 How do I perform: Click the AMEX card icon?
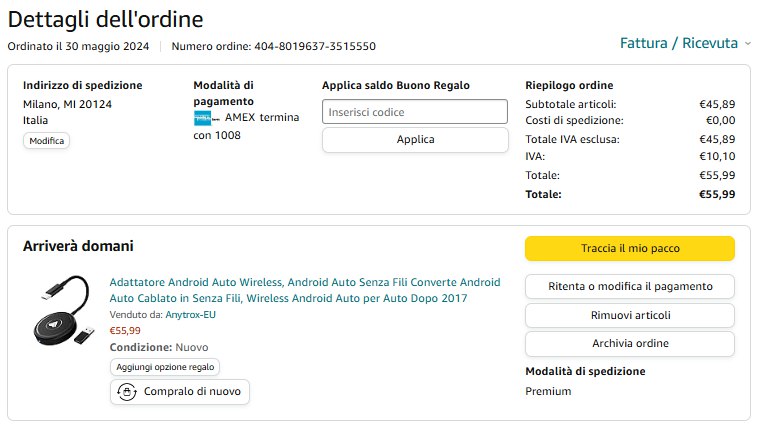203,118
